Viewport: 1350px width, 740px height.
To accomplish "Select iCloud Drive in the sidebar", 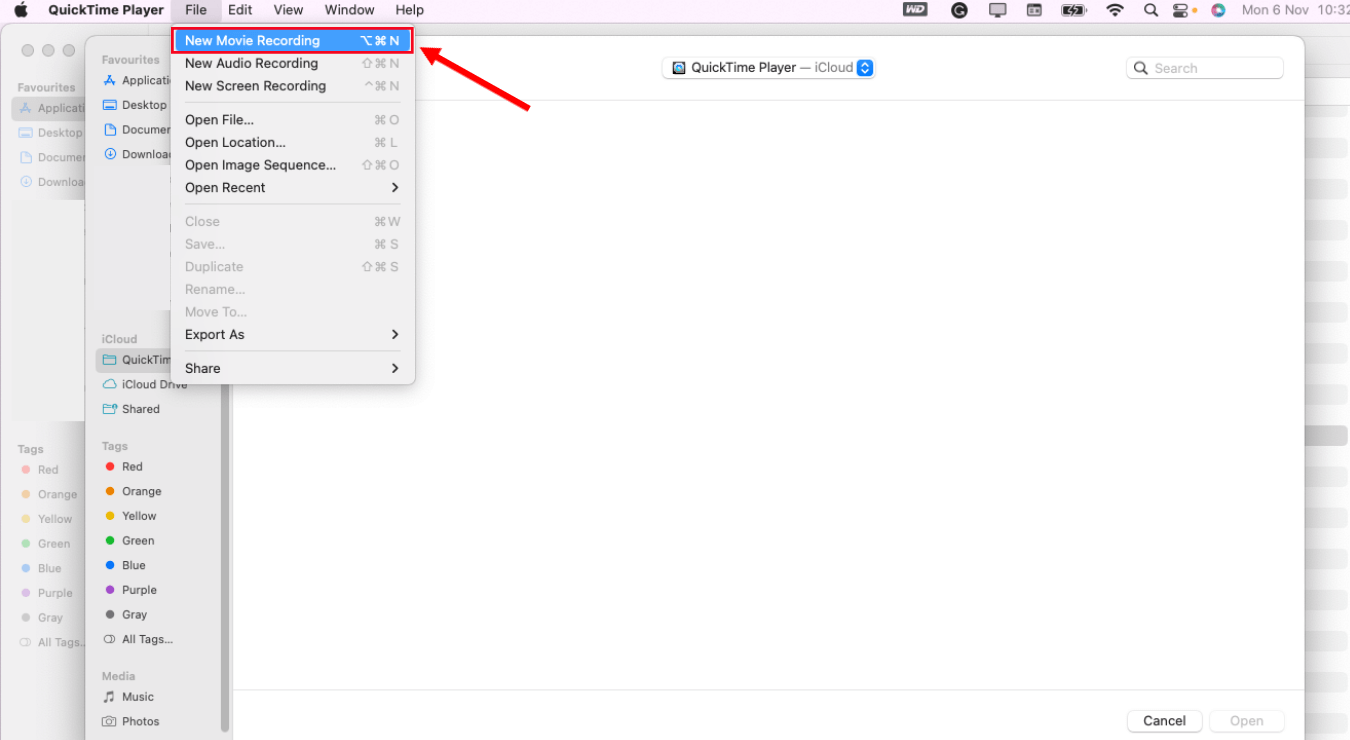I will [x=145, y=384].
